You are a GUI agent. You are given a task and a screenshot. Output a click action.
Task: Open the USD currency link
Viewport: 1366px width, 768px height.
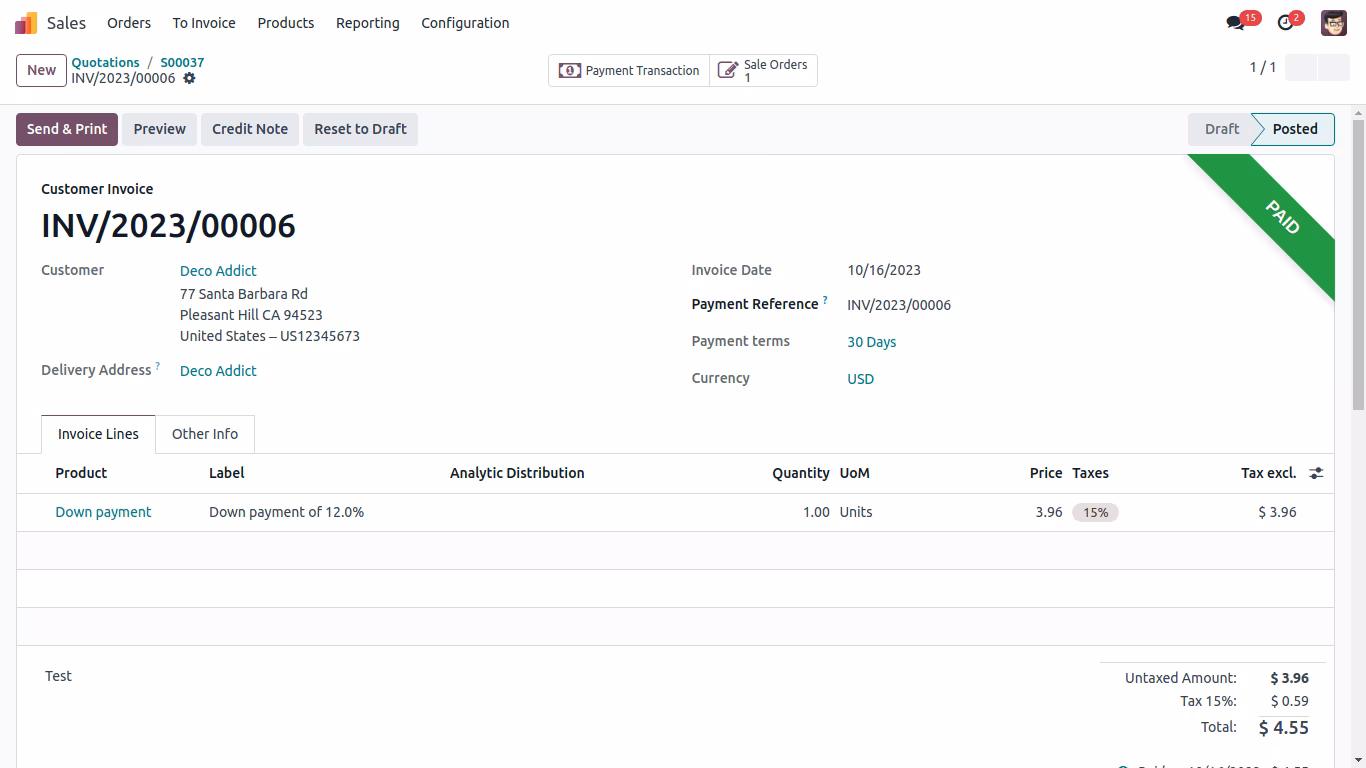click(x=861, y=379)
